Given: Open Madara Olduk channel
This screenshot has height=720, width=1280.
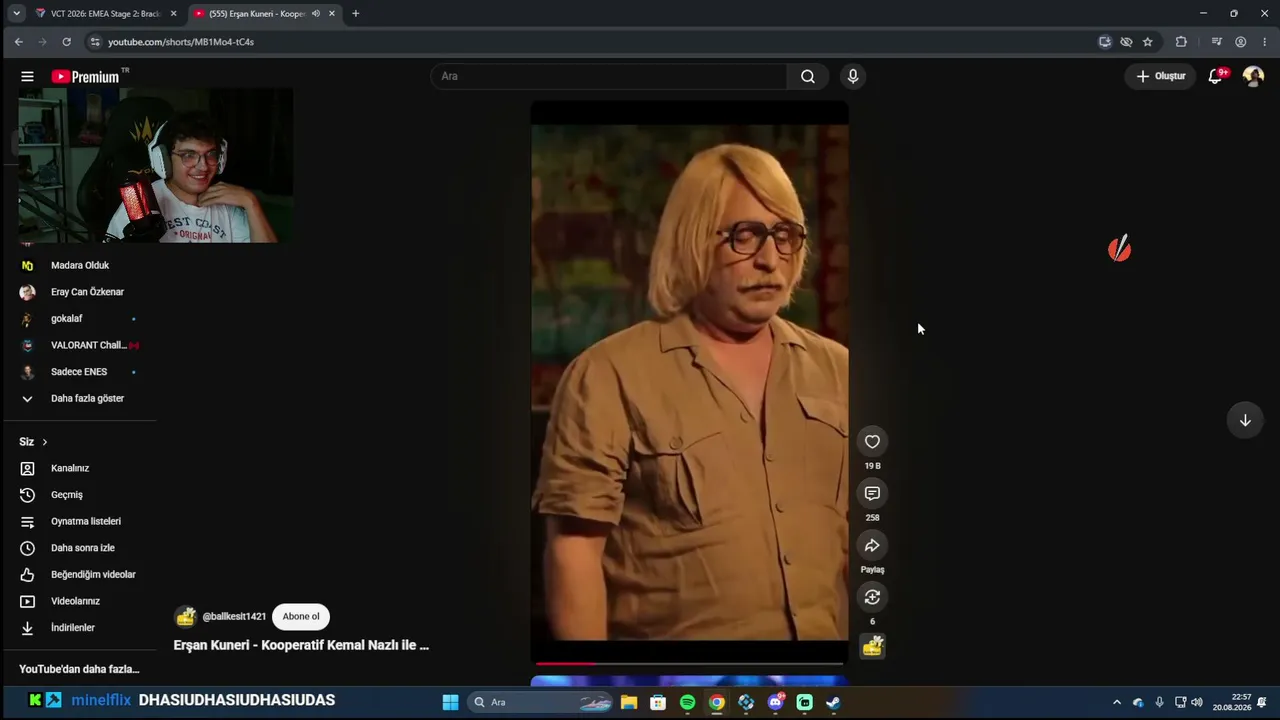Looking at the screenshot, I should [x=80, y=265].
